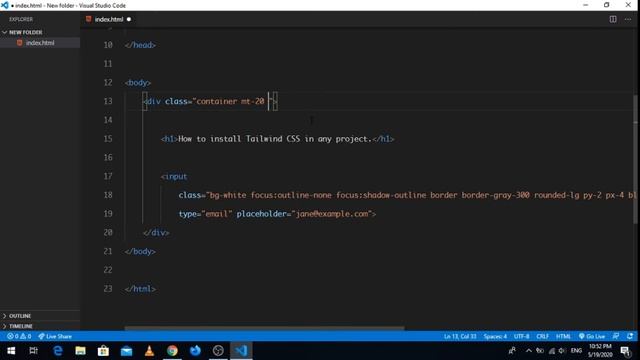Click type="email" attribute on line 19
The width and height of the screenshot is (640, 360).
point(205,214)
